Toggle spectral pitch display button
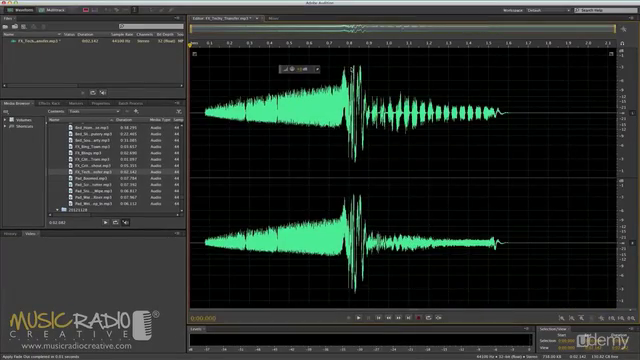 point(95,10)
